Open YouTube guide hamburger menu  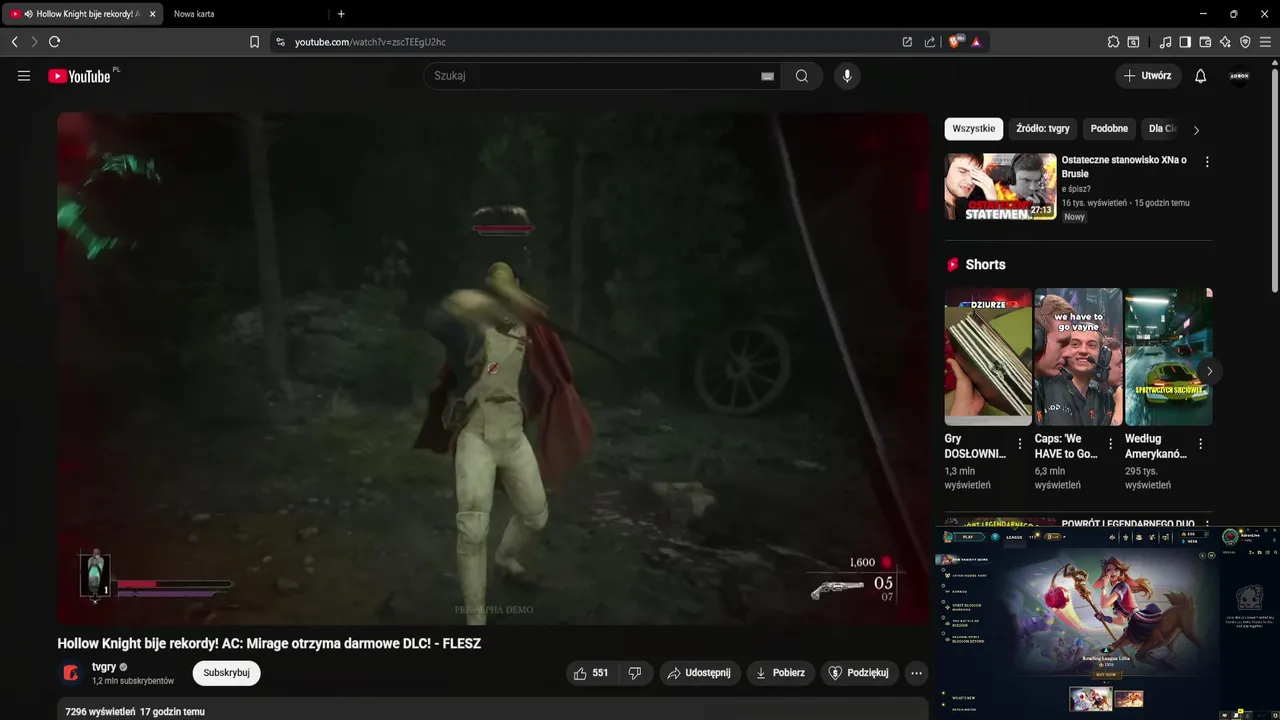(x=24, y=76)
